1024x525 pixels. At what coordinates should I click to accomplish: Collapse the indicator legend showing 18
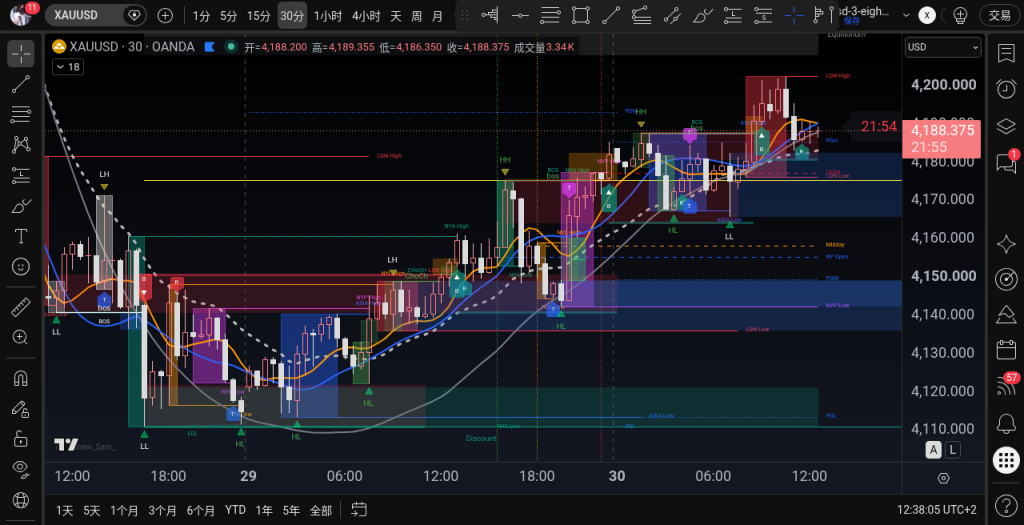(x=67, y=67)
